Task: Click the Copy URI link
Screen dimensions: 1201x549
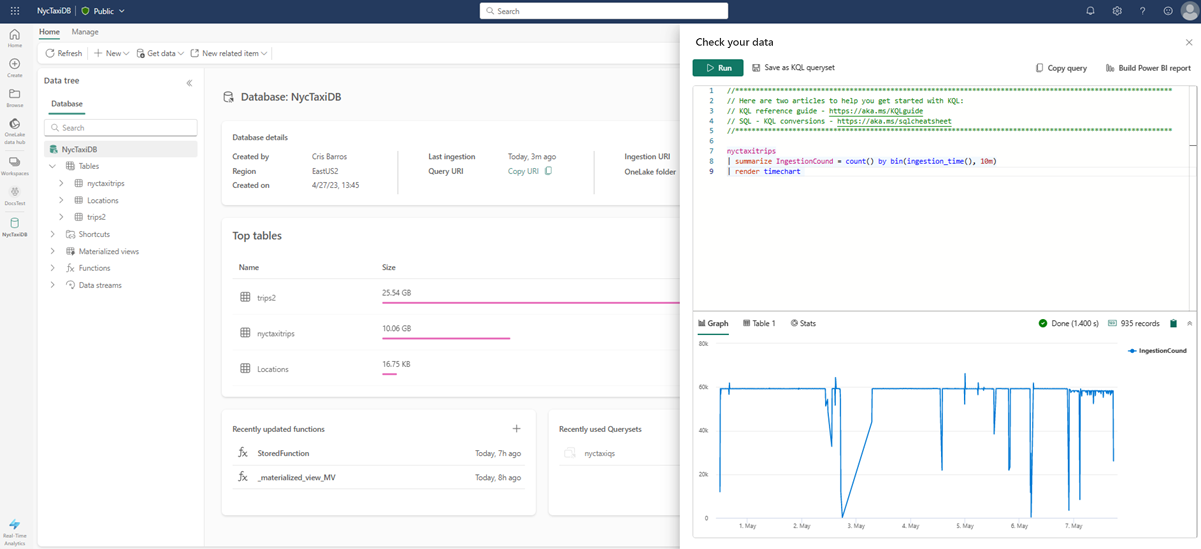Action: click(523, 171)
